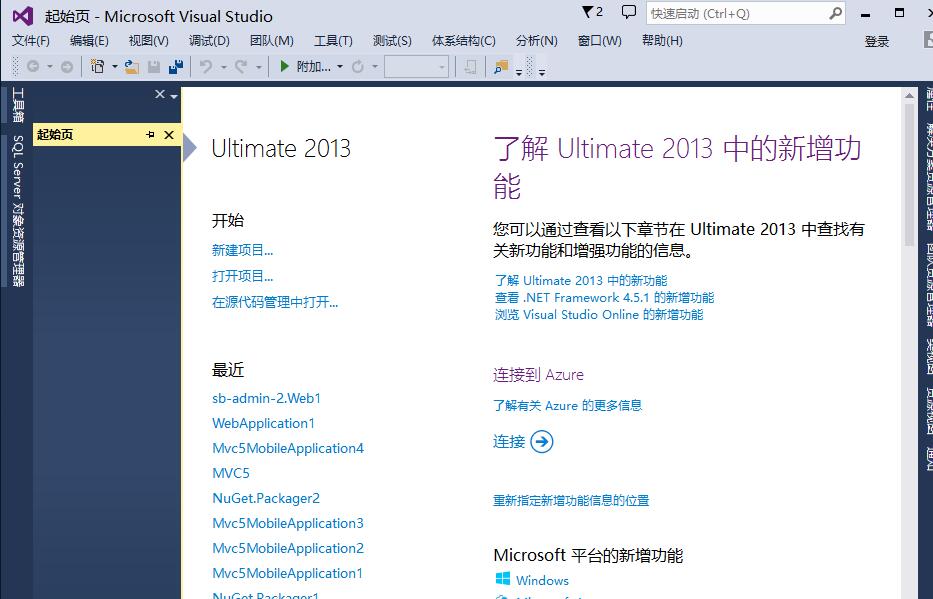The width and height of the screenshot is (933, 599).
Task: Click the Open File folder icon
Action: (x=132, y=67)
